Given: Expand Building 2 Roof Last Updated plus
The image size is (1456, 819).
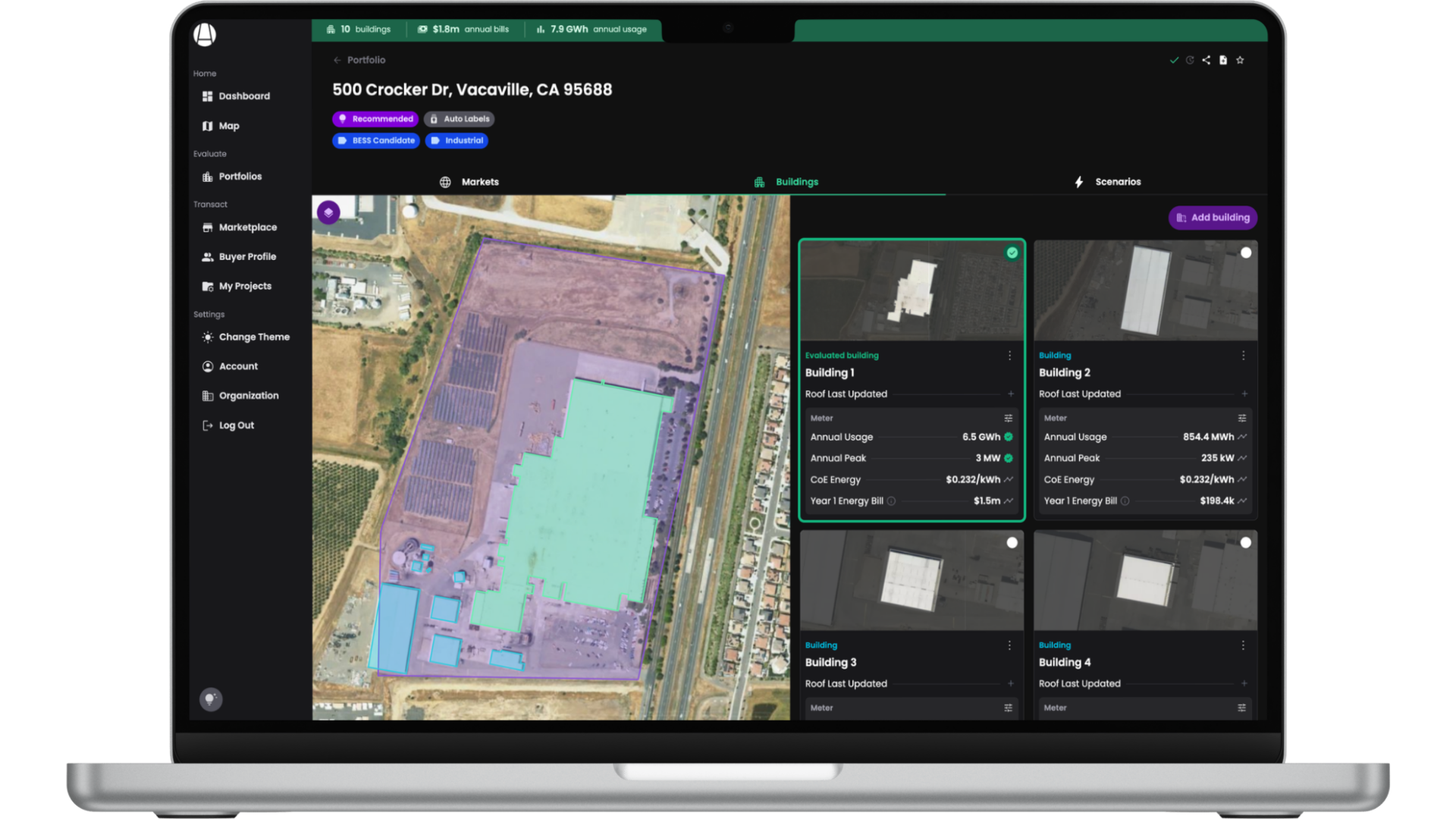Looking at the screenshot, I should [1244, 394].
